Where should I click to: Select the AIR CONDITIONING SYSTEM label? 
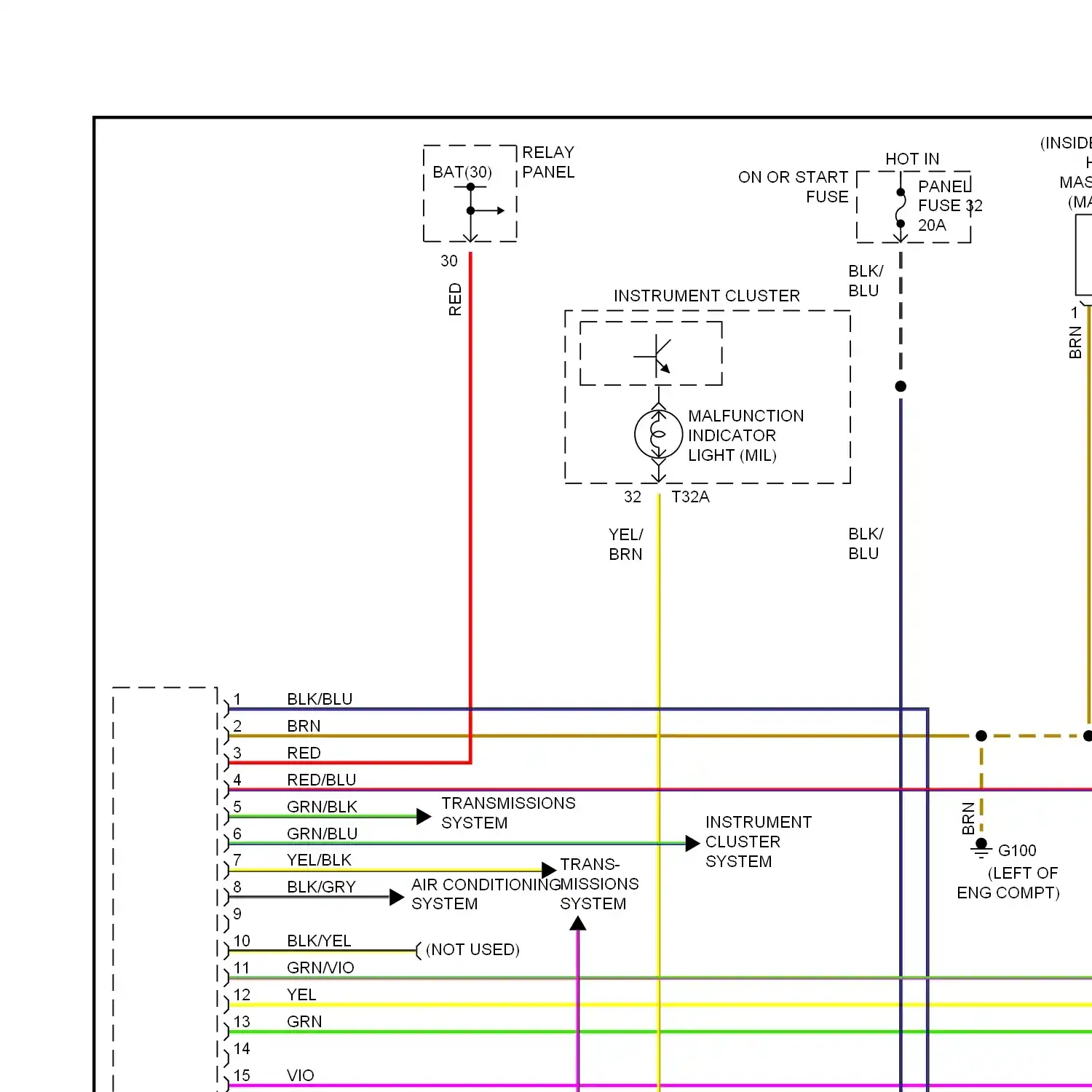486,894
